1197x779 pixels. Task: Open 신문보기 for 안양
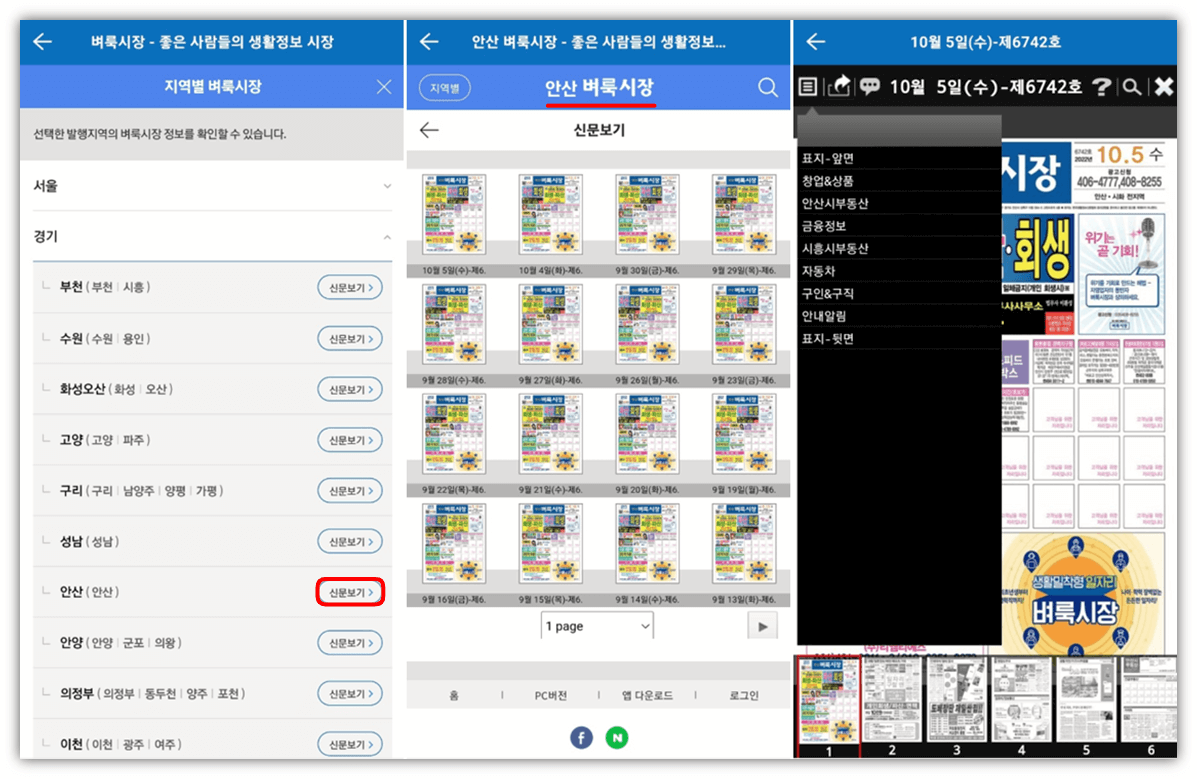[x=350, y=643]
